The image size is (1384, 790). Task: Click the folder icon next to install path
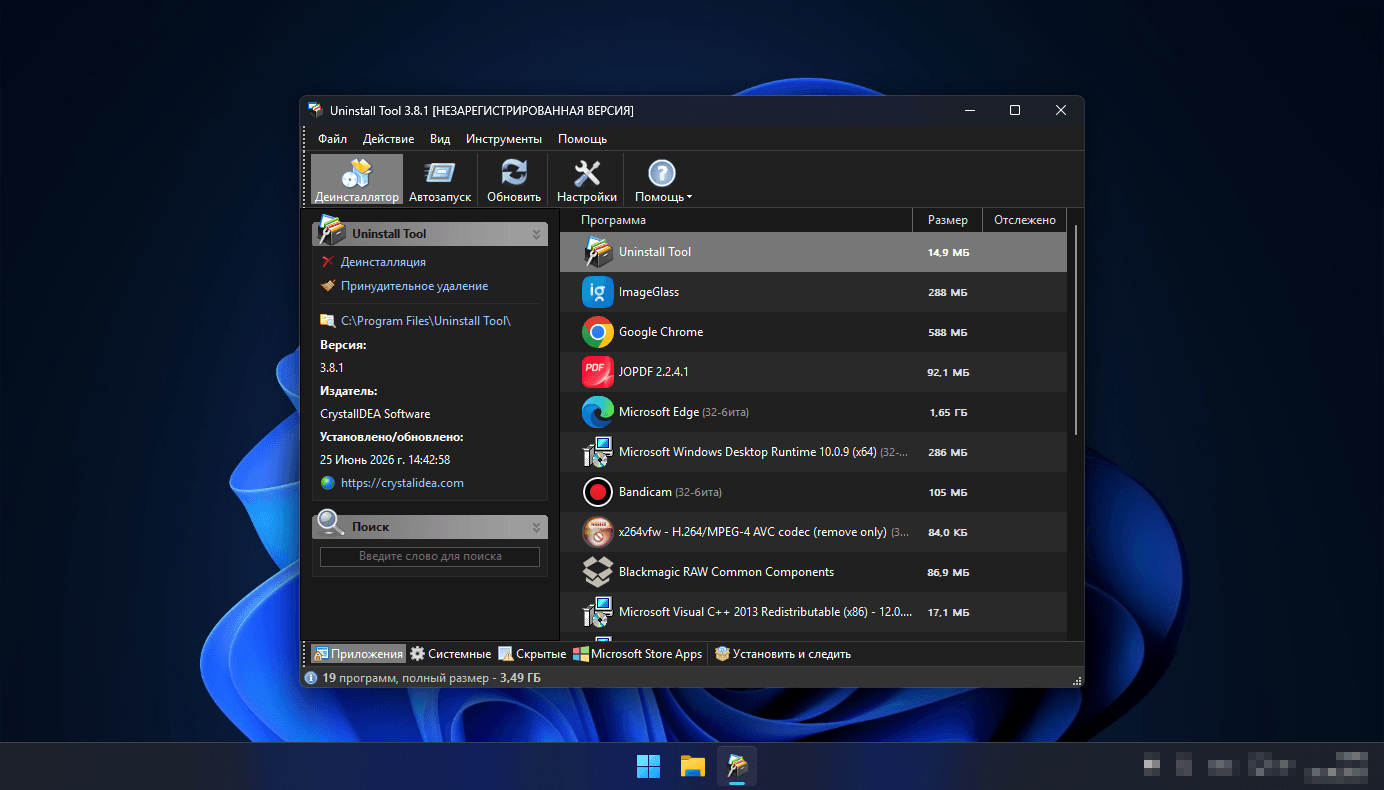click(x=327, y=321)
